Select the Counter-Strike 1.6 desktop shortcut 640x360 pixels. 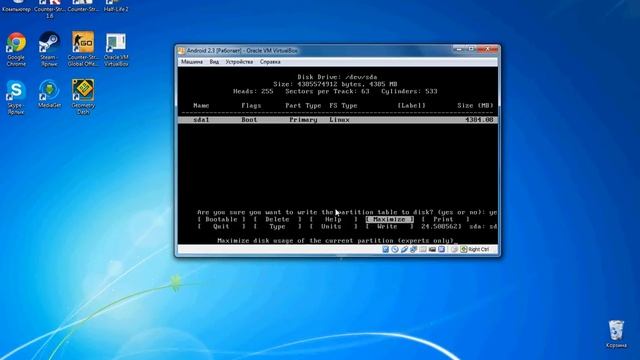49,9
